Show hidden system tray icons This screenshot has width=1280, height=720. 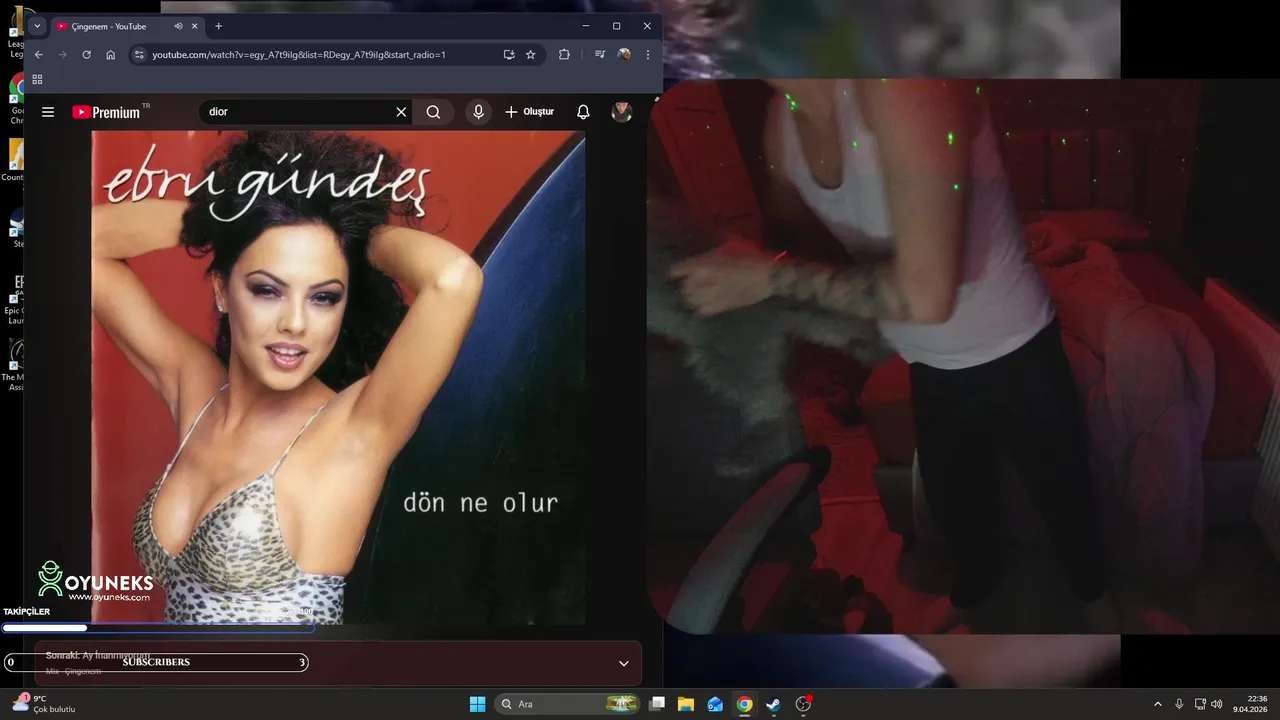[1158, 704]
